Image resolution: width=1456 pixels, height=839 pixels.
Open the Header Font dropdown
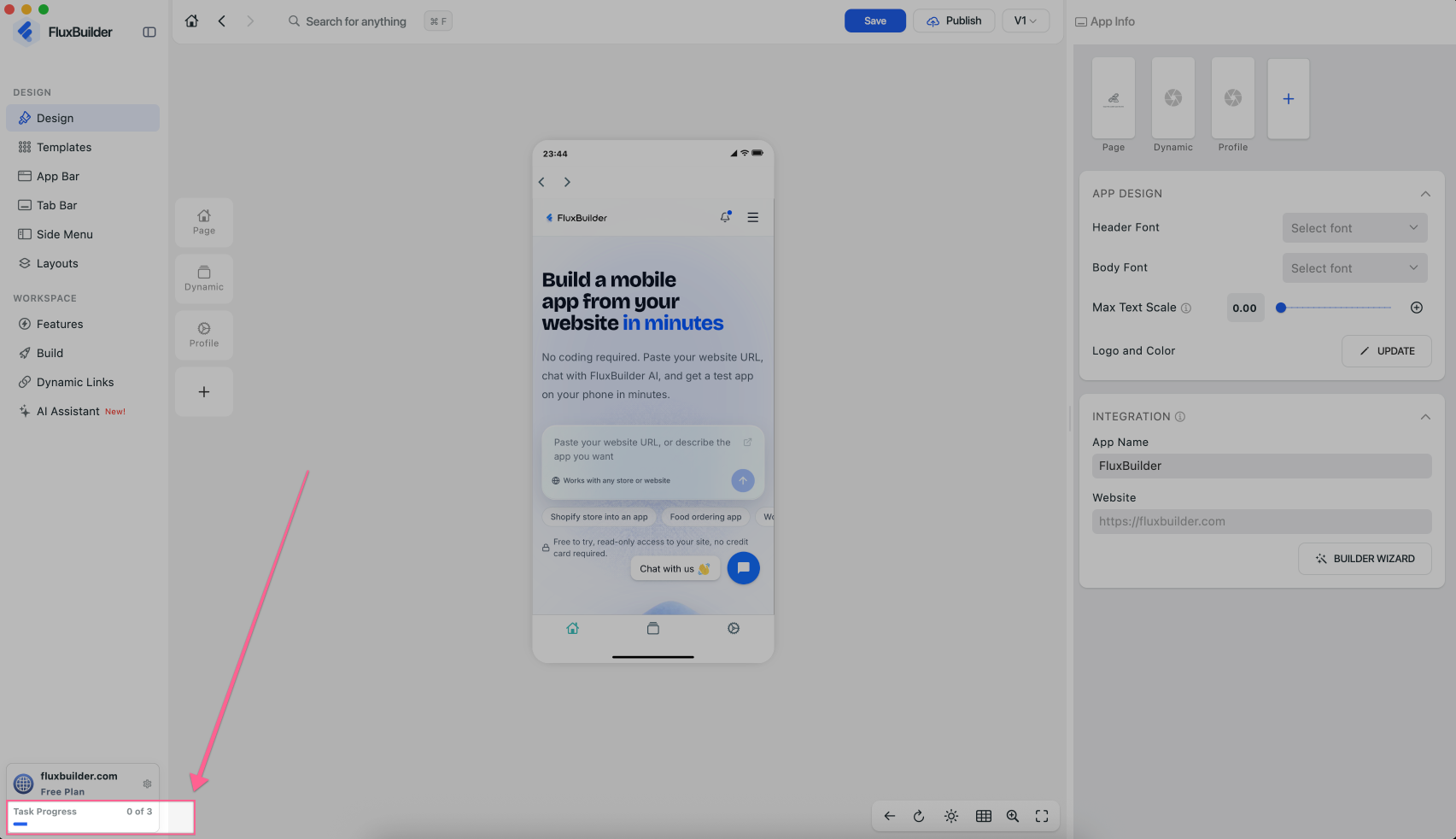[x=1355, y=228]
